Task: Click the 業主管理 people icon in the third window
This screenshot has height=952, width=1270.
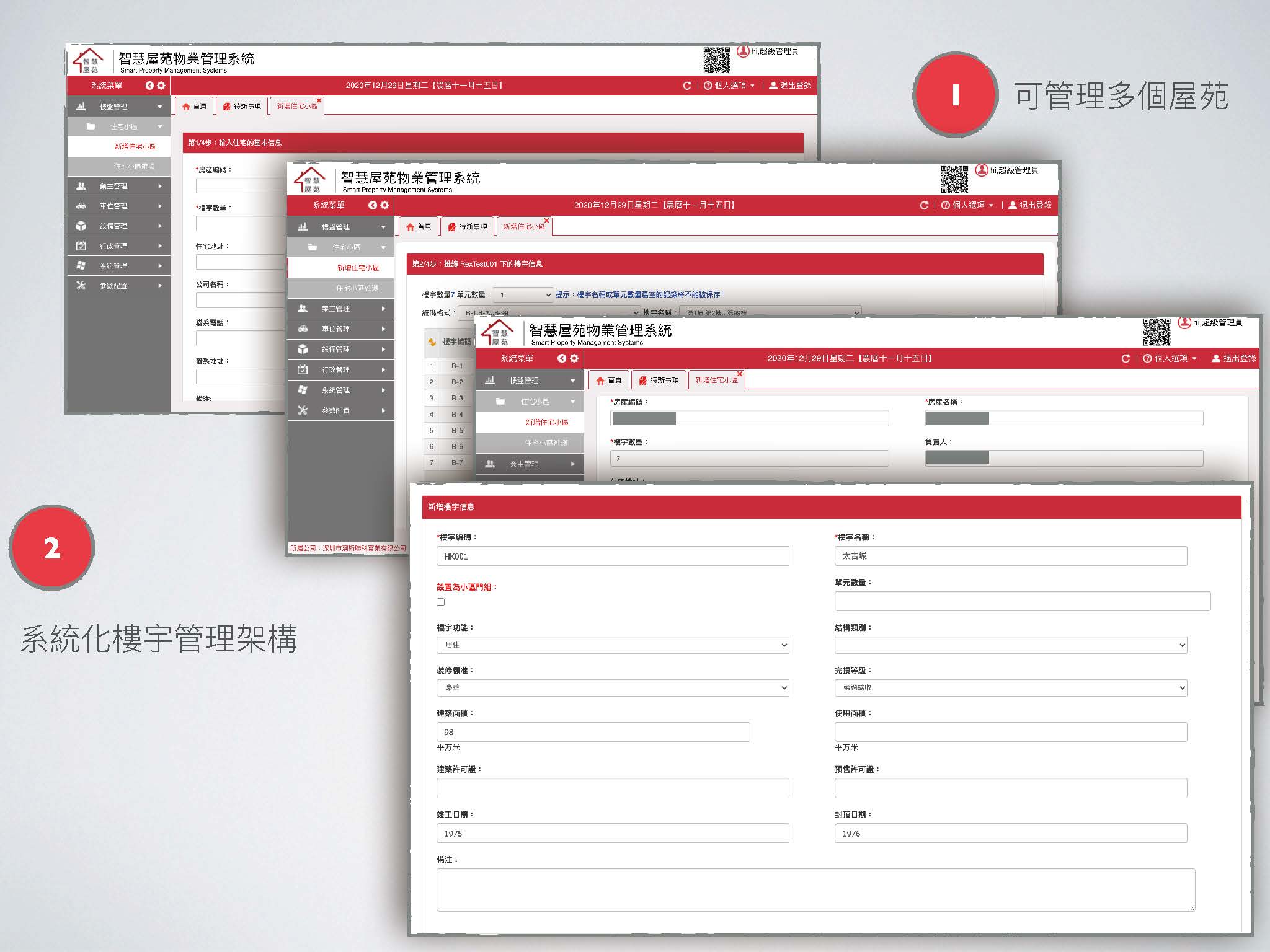Action: pos(490,464)
